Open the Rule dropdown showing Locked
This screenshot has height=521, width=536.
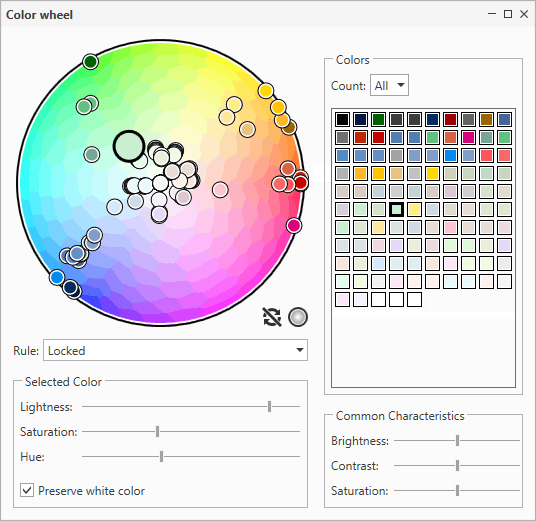[x=175, y=350]
